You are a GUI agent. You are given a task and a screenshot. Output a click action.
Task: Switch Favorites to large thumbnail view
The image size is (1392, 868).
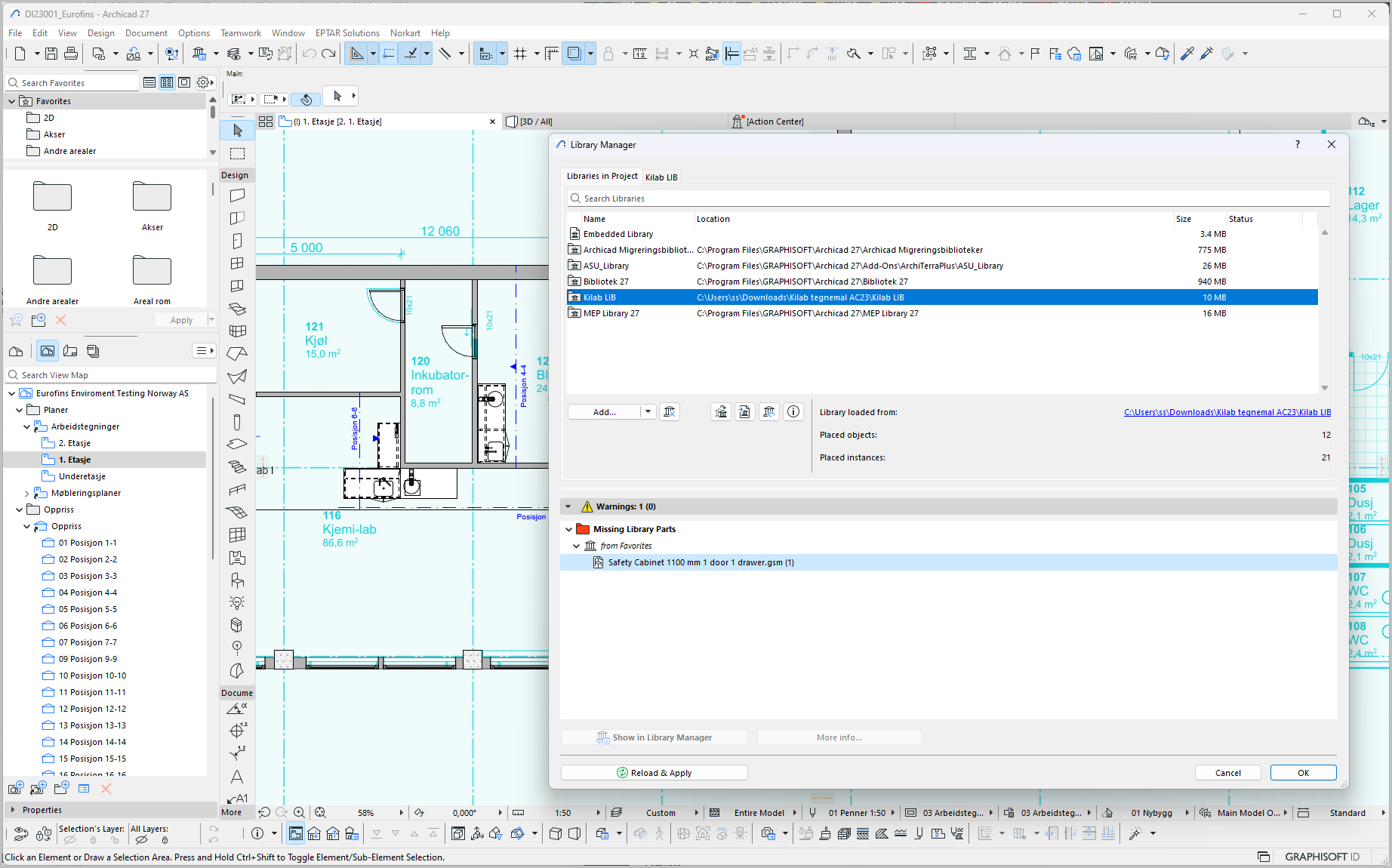coord(184,82)
